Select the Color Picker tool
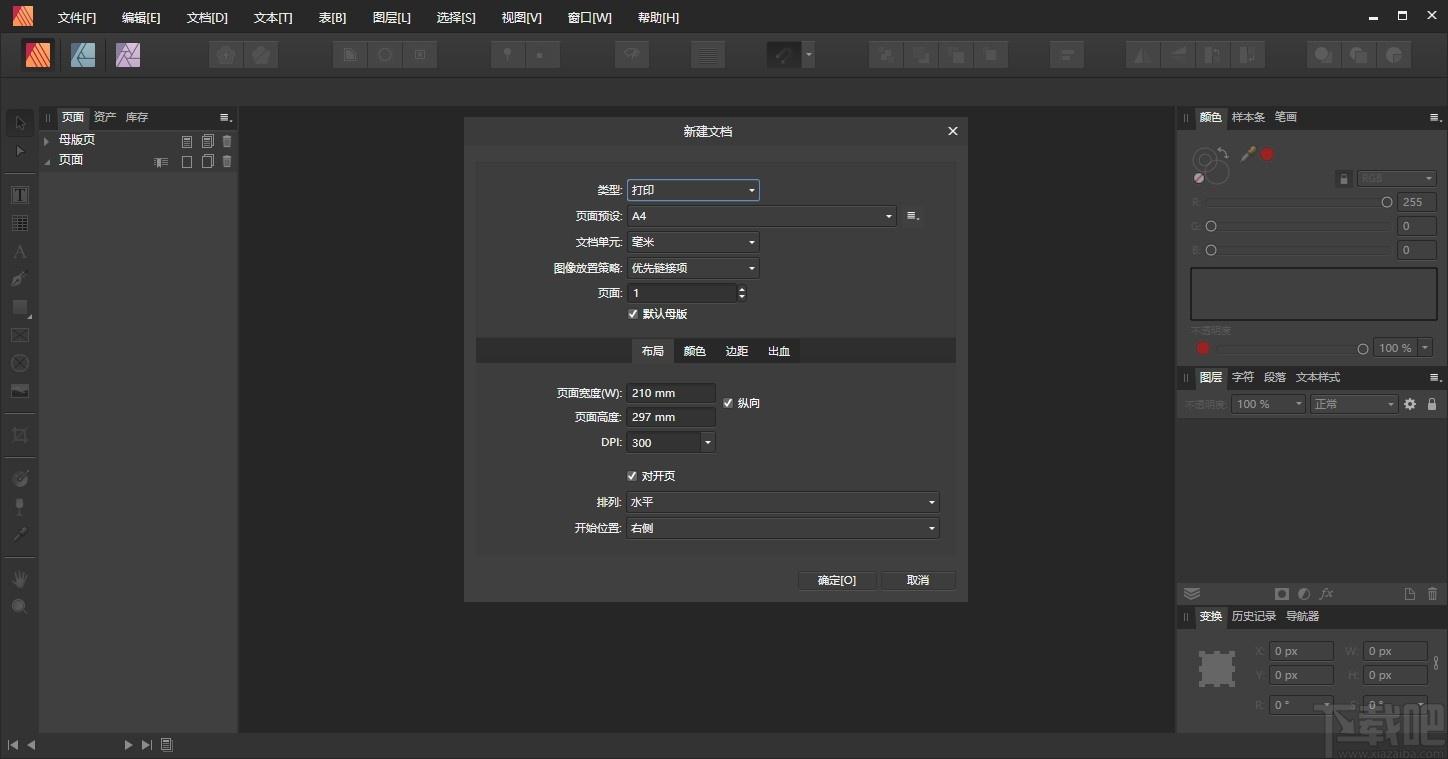The height and width of the screenshot is (759, 1448). [x=20, y=535]
